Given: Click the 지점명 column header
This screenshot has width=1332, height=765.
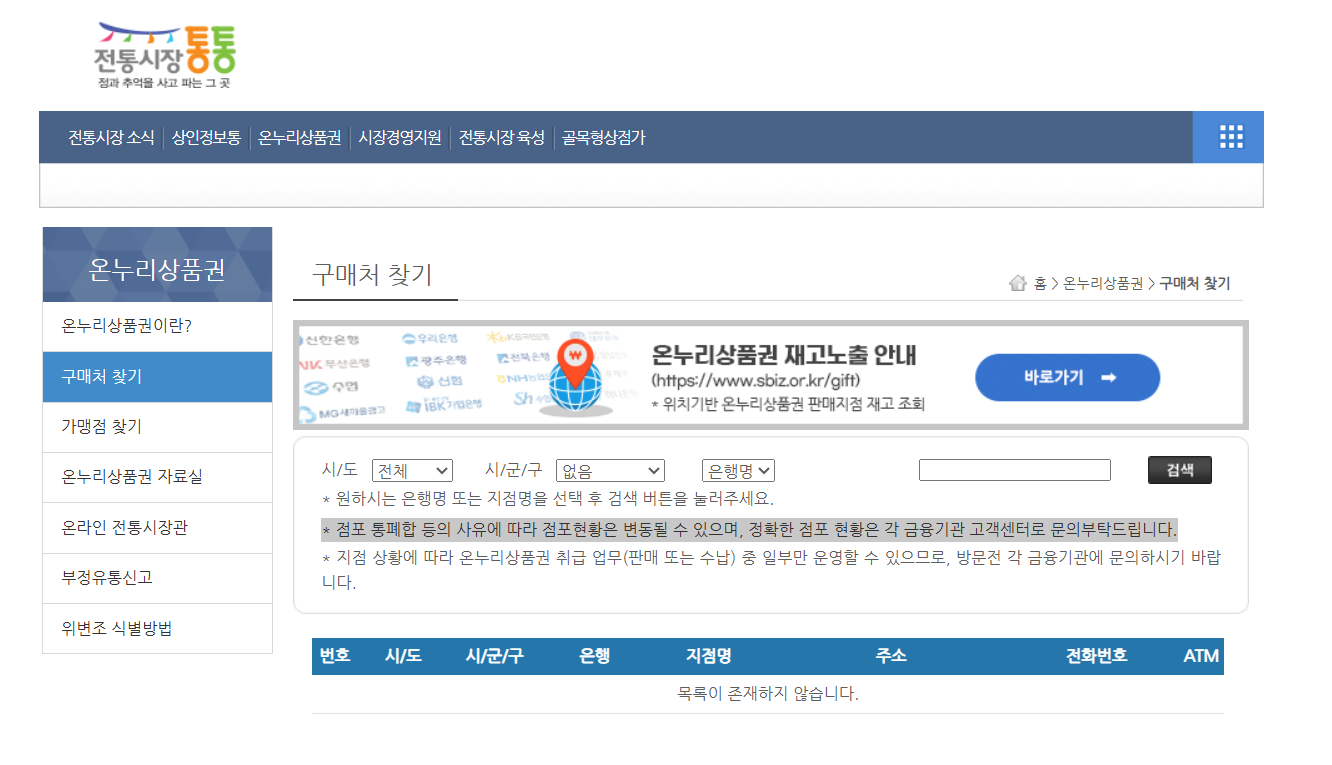Looking at the screenshot, I should click(709, 656).
